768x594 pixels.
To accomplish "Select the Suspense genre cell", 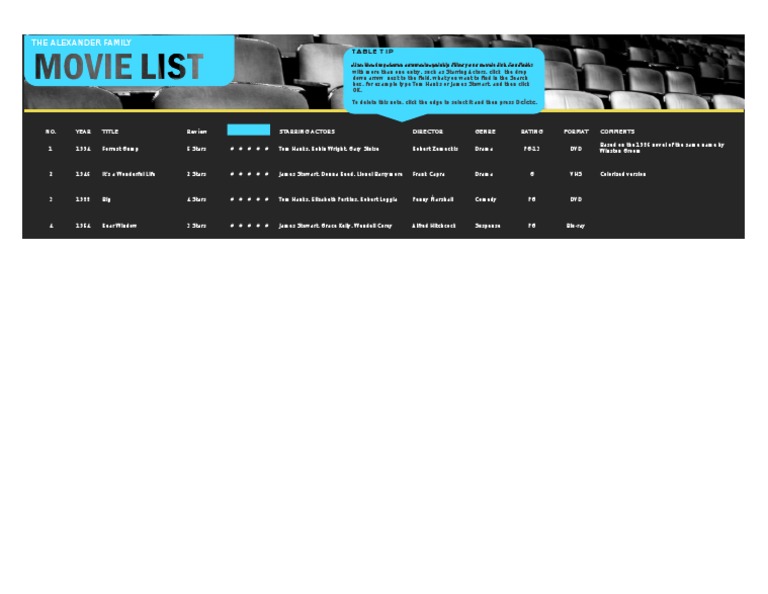I will (x=487, y=226).
